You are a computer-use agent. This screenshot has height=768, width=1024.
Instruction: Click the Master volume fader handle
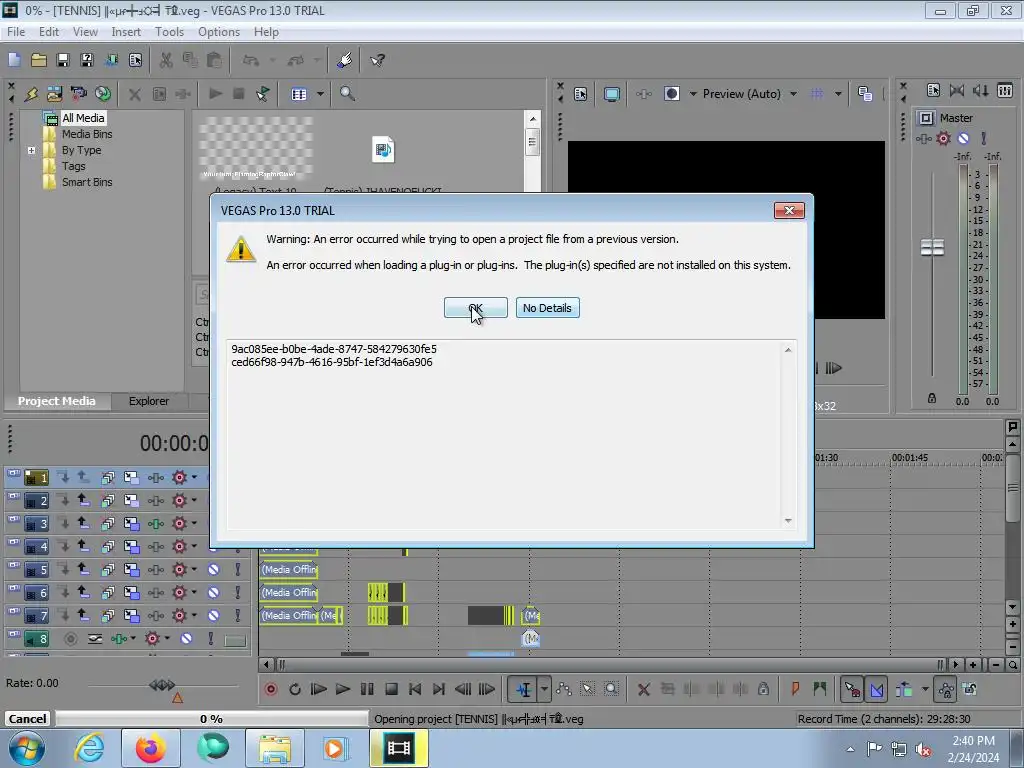point(932,248)
